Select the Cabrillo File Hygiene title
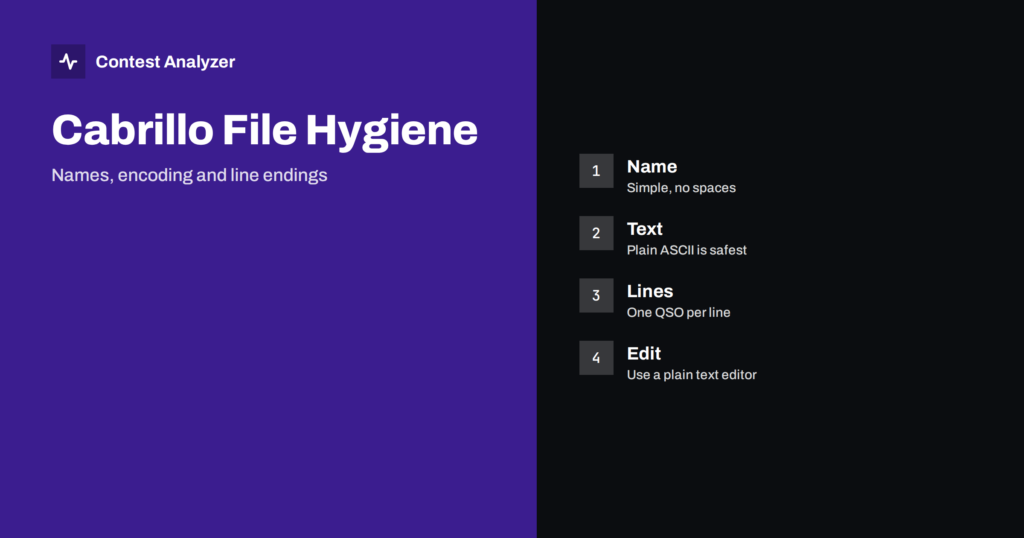Viewport: 1024px width, 538px height. pyautogui.click(x=264, y=131)
